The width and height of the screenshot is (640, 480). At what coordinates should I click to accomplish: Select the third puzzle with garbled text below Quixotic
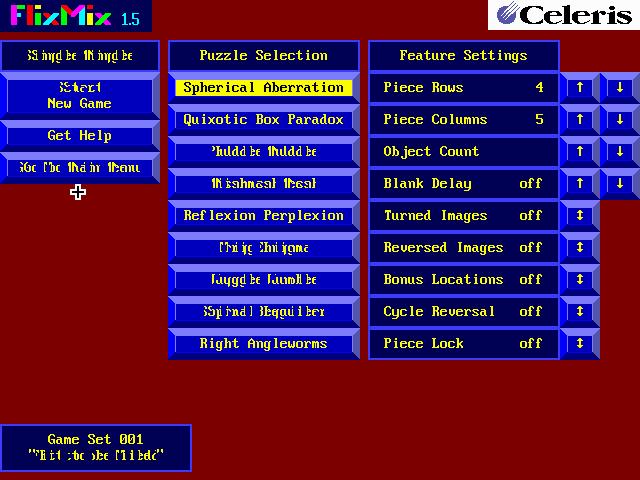click(x=264, y=151)
